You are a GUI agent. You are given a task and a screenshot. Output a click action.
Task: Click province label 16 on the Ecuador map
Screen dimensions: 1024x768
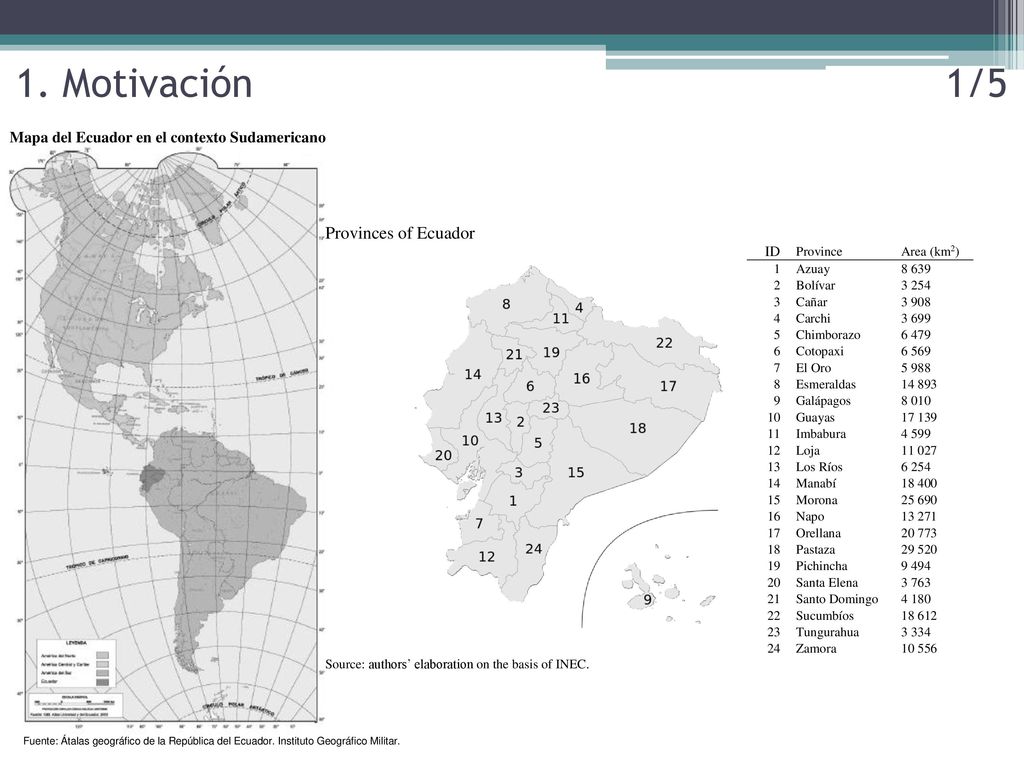coord(581,379)
